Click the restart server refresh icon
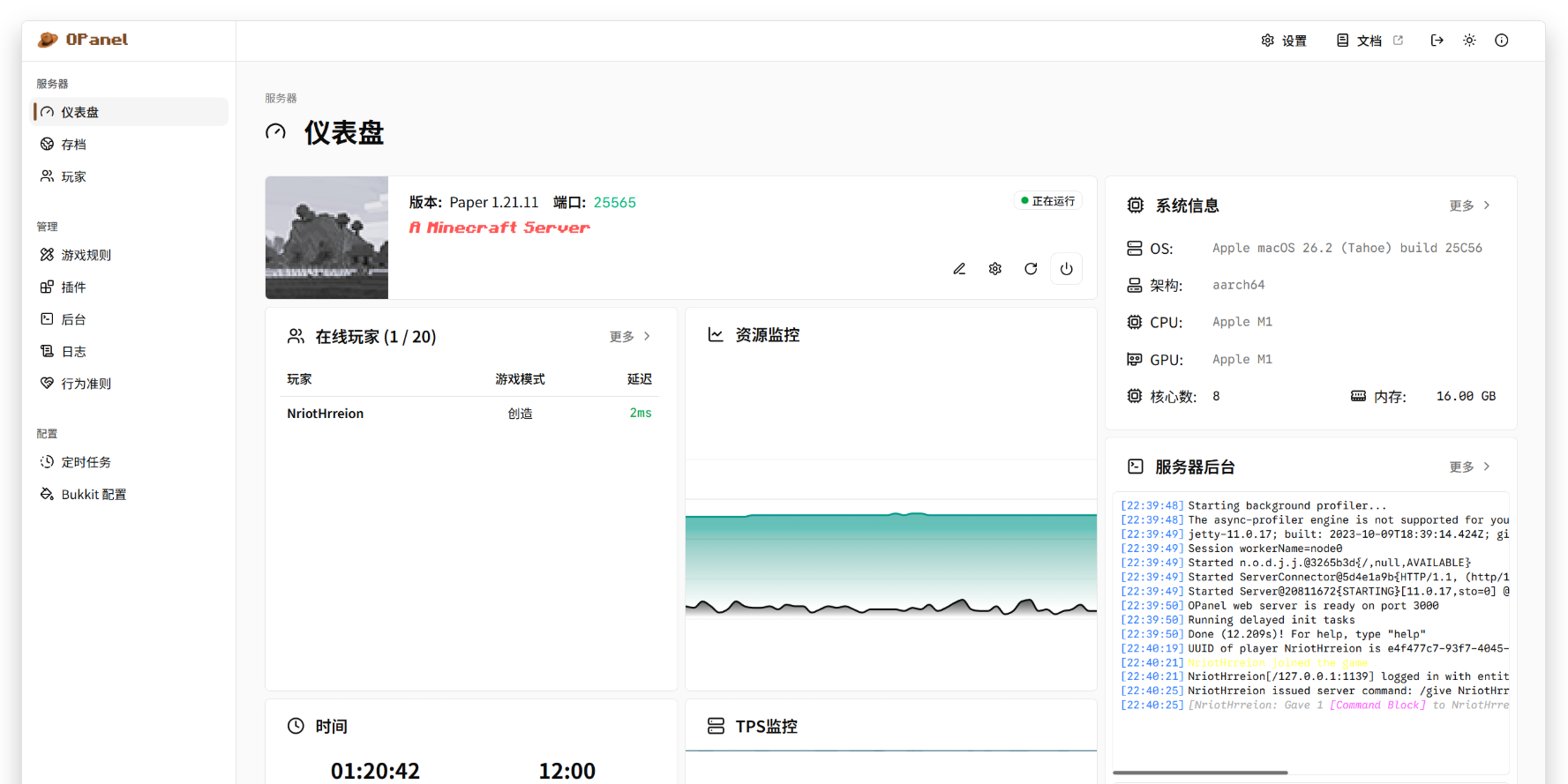 coord(1031,269)
